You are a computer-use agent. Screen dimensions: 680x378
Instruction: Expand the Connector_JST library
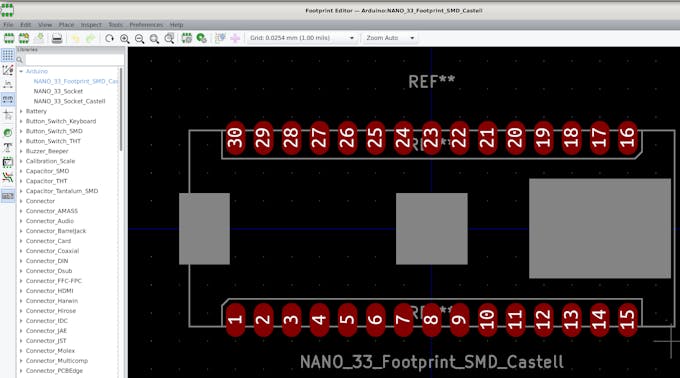click(x=21, y=341)
